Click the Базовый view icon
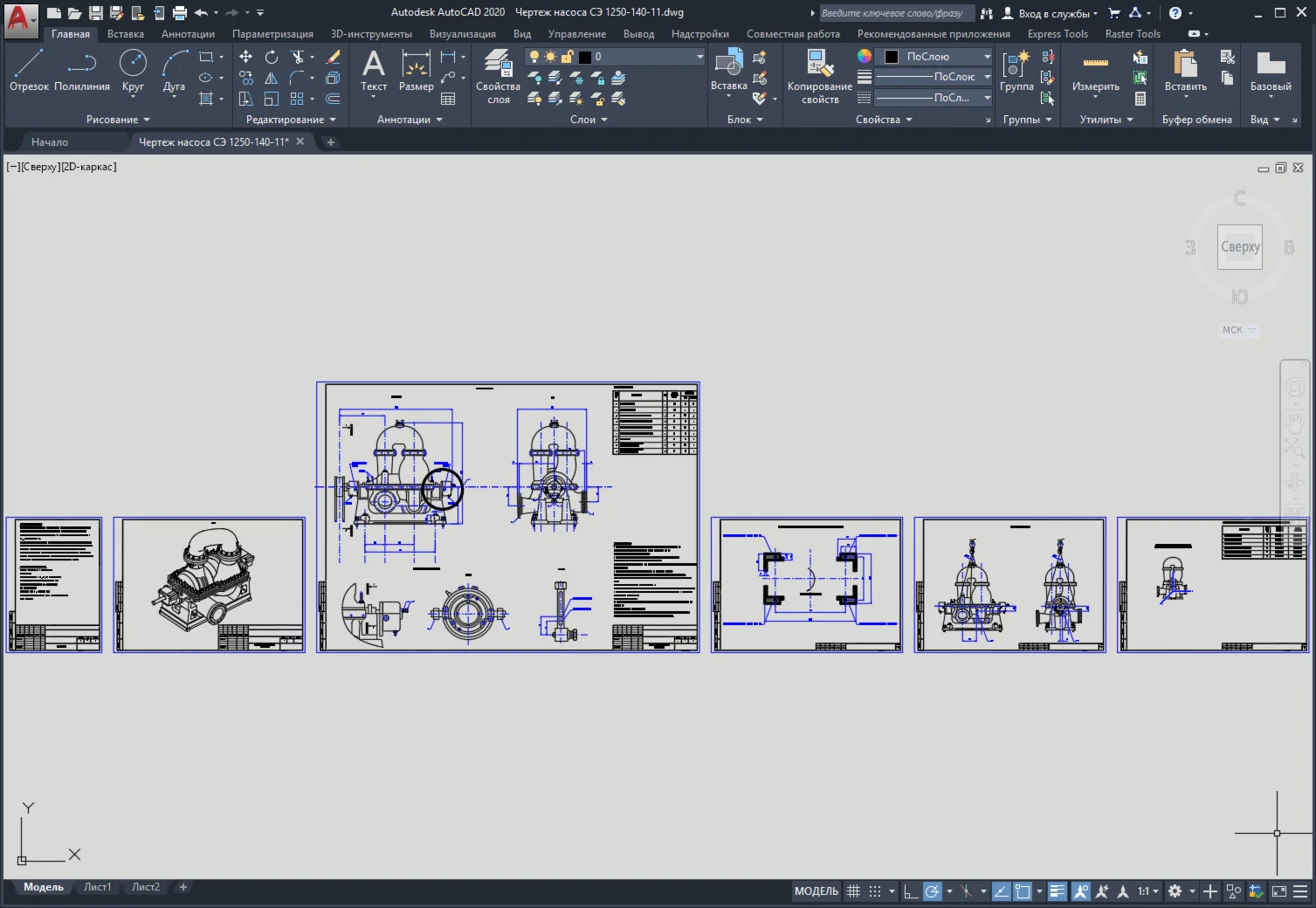 tap(1271, 70)
